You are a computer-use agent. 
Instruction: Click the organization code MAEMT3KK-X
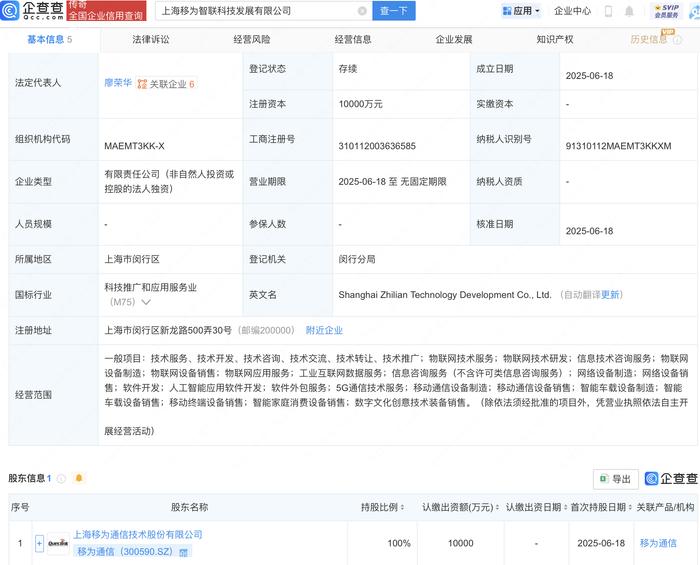pyautogui.click(x=134, y=146)
